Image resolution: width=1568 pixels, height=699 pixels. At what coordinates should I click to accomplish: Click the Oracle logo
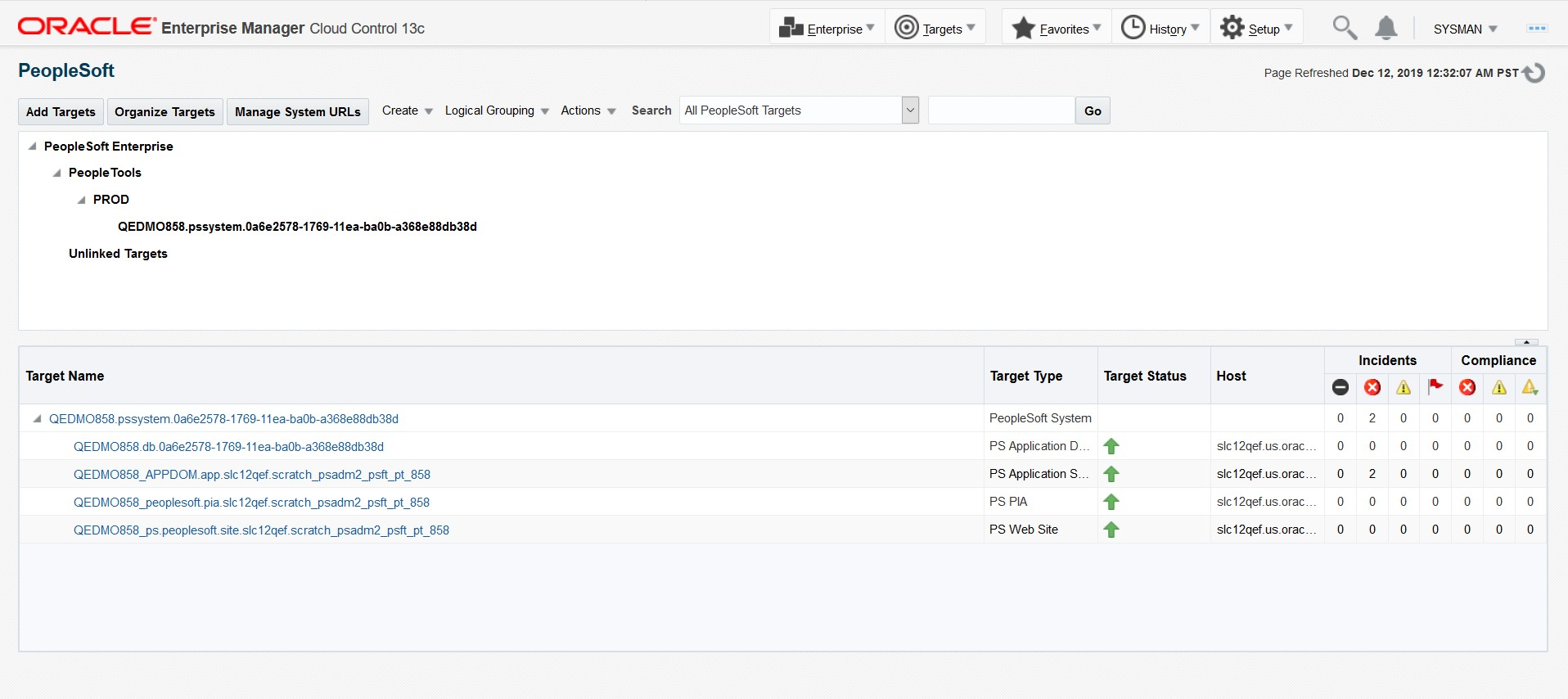[x=87, y=26]
